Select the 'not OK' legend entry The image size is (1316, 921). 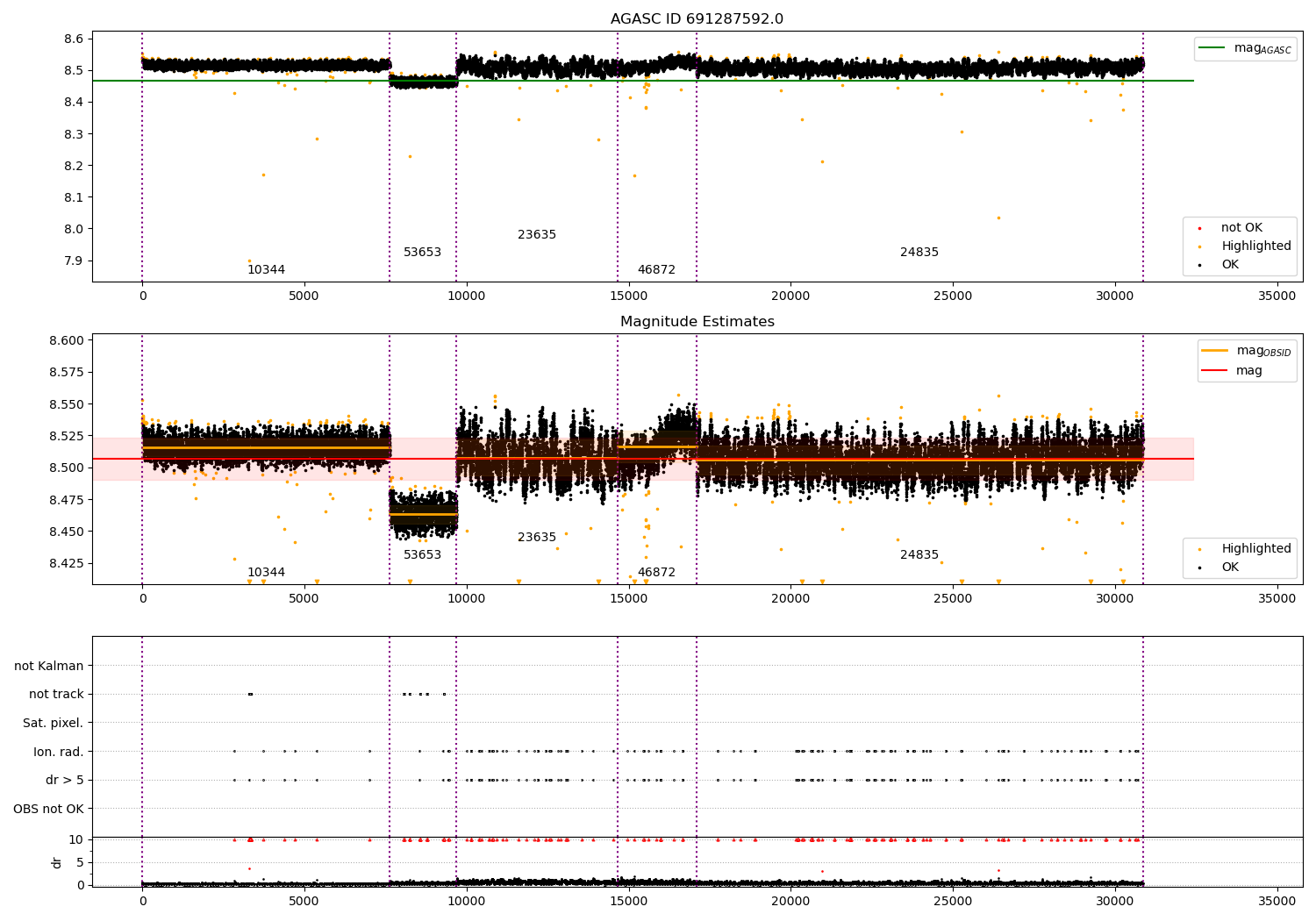pyautogui.click(x=1241, y=228)
